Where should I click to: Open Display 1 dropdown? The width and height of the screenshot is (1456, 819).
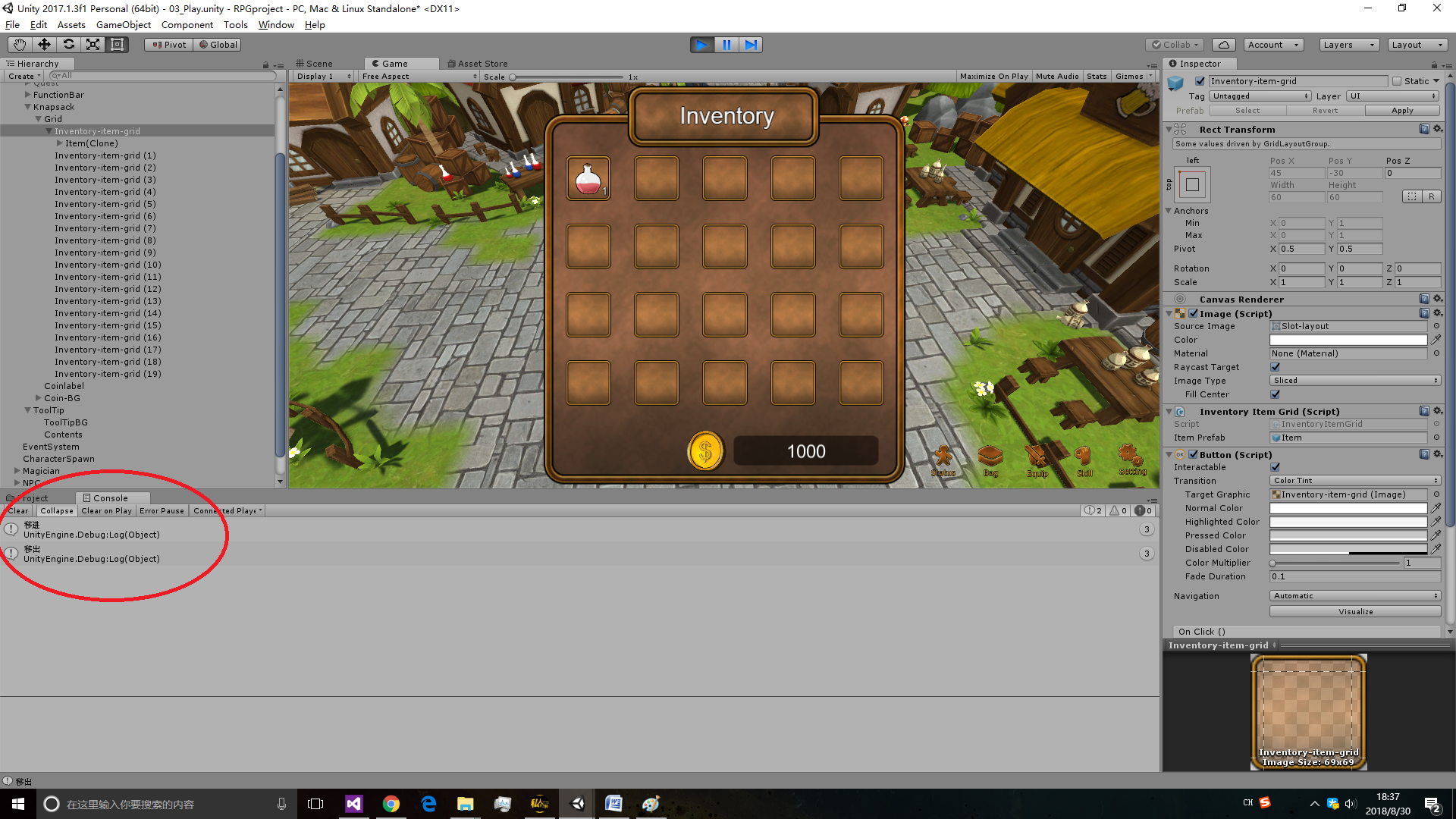click(x=324, y=76)
